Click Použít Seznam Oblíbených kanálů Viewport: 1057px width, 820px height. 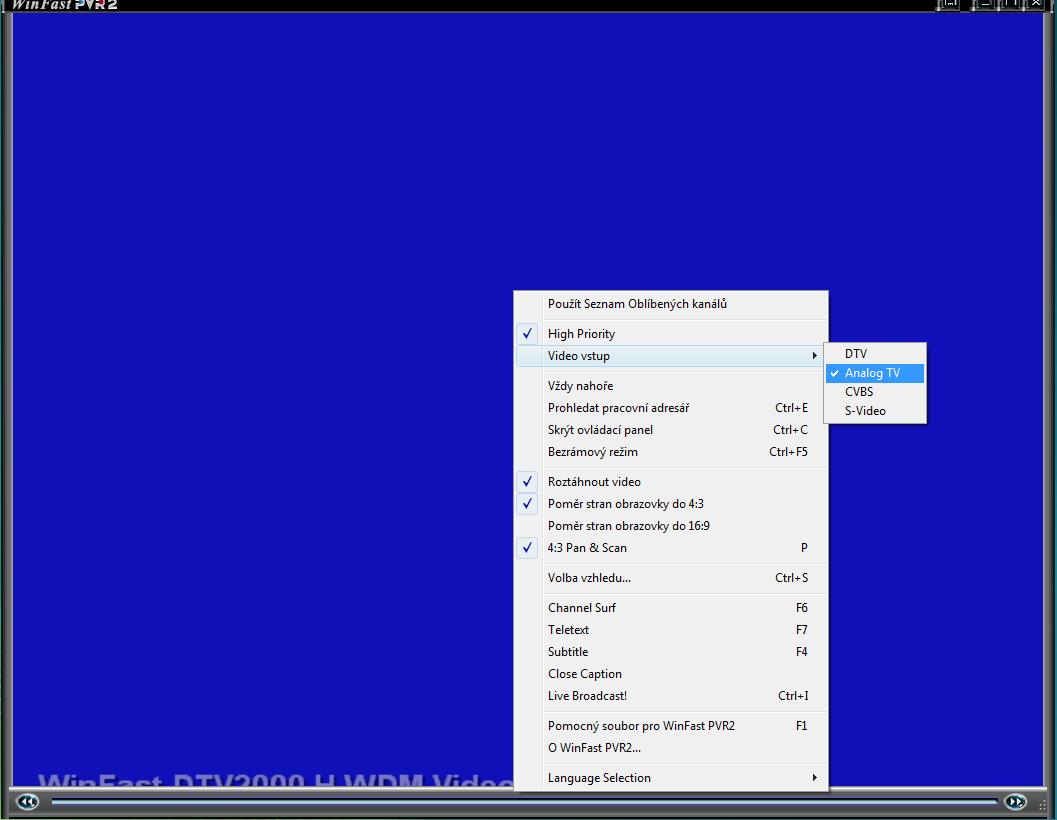tap(637, 304)
